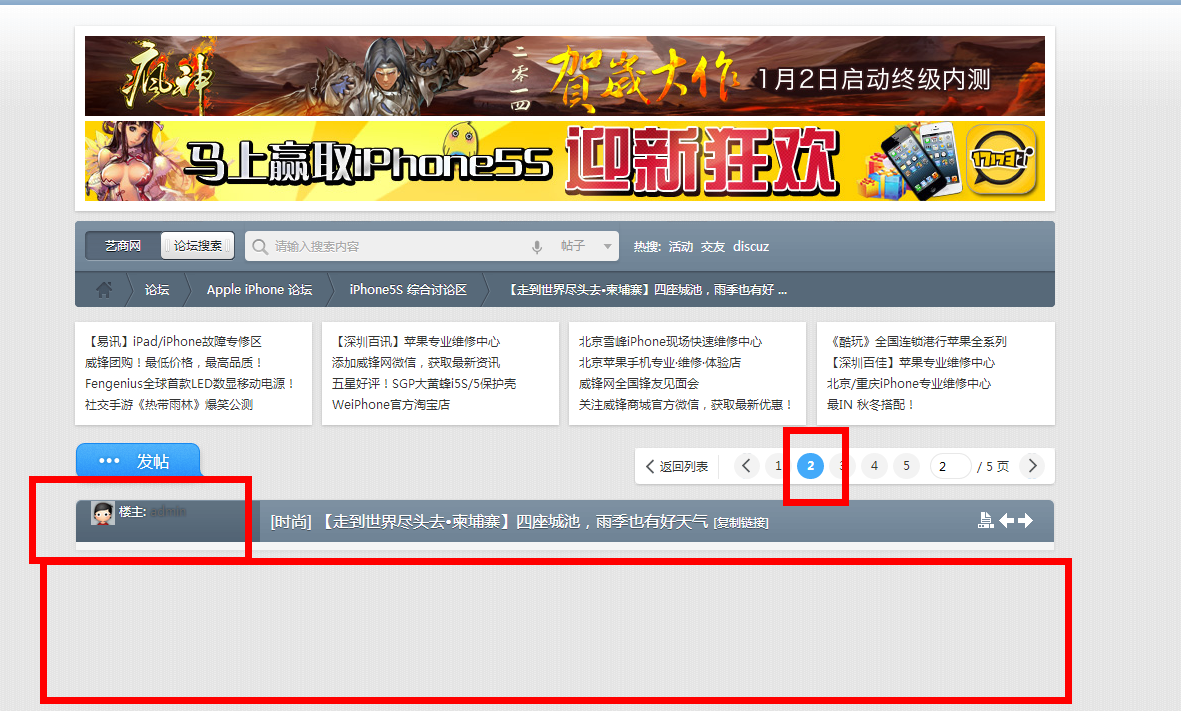Open 威锋网全国锋友见面会 link
Viewport: 1181px width, 711px height.
639,383
